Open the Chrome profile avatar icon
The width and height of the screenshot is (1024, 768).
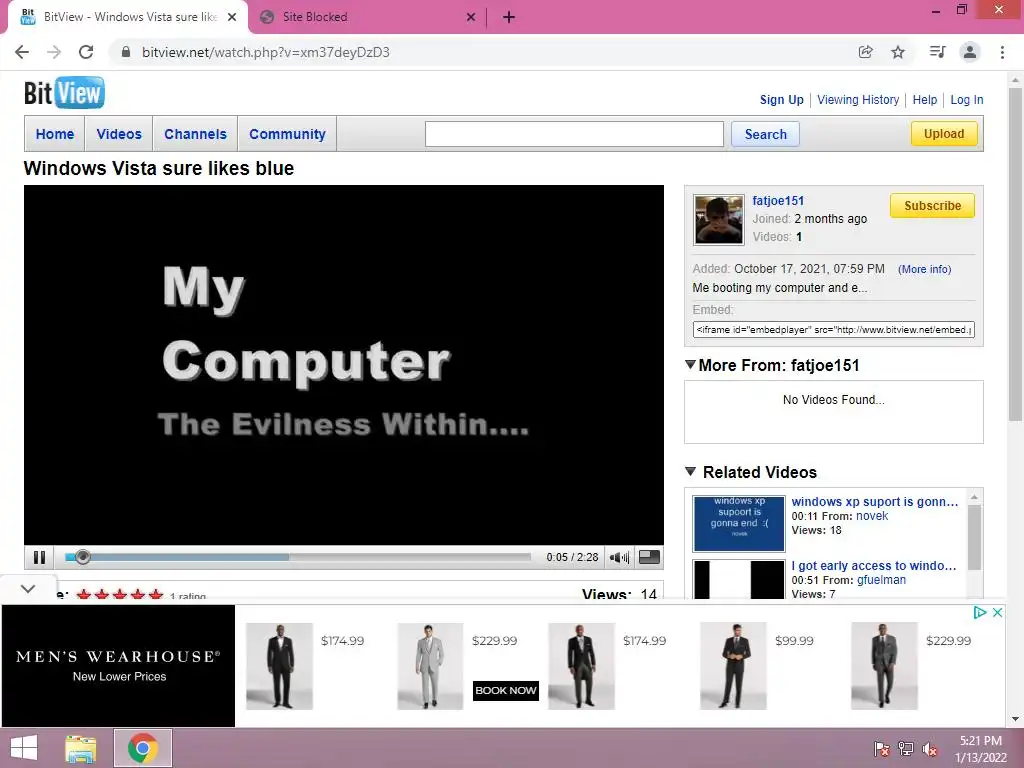tap(970, 52)
